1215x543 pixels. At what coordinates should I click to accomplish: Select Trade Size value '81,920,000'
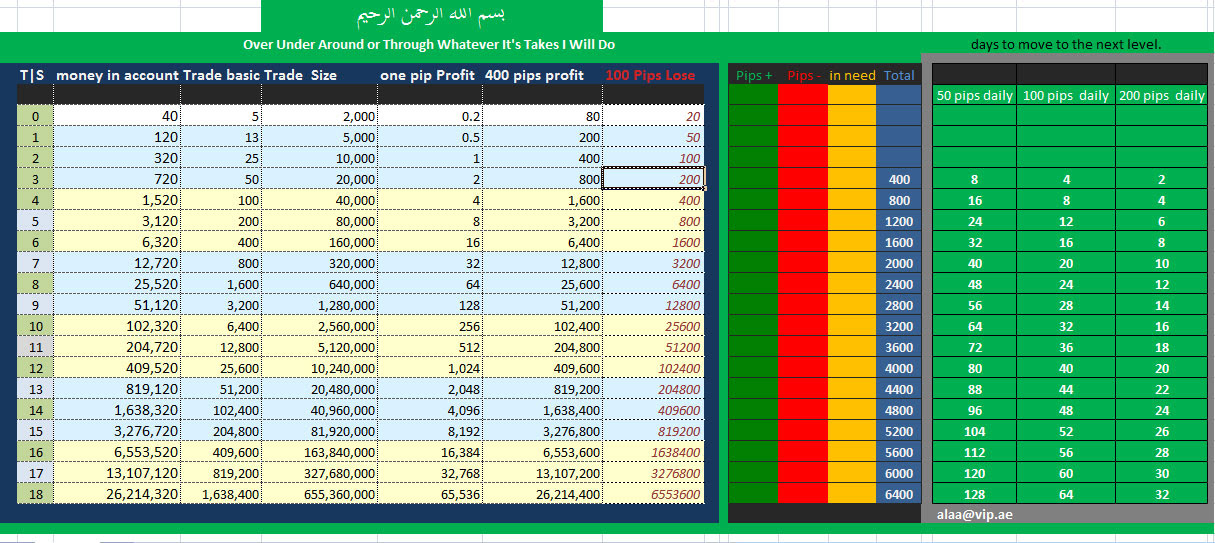click(x=320, y=431)
